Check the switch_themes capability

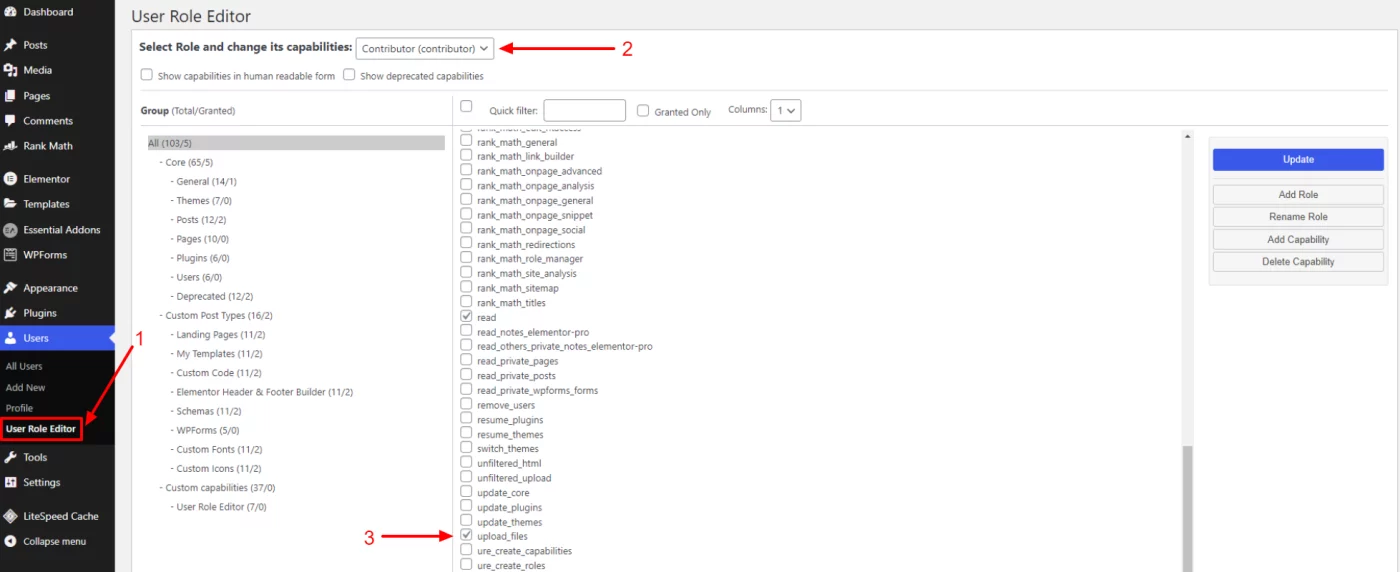466,448
